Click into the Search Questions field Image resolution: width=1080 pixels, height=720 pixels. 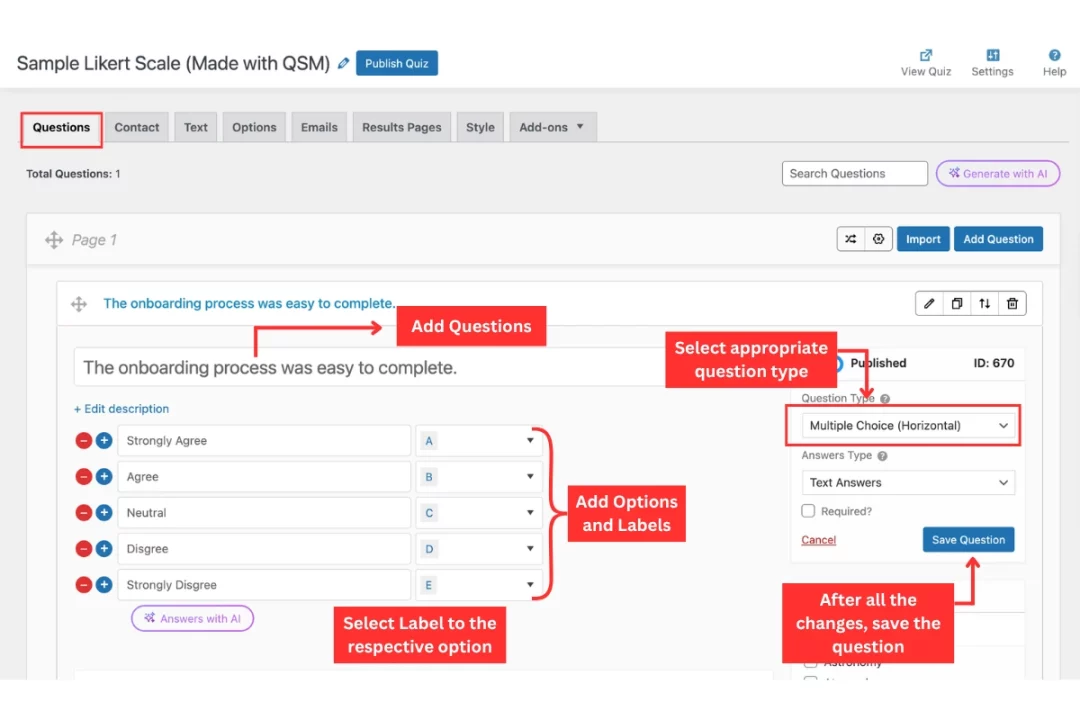click(854, 174)
